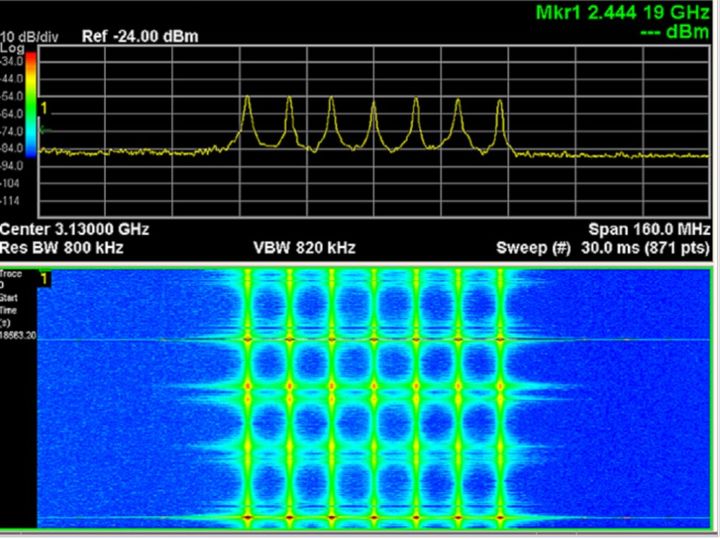The image size is (720, 539).
Task: Click the Res BW 800 kHz setting
Action: 62,248
